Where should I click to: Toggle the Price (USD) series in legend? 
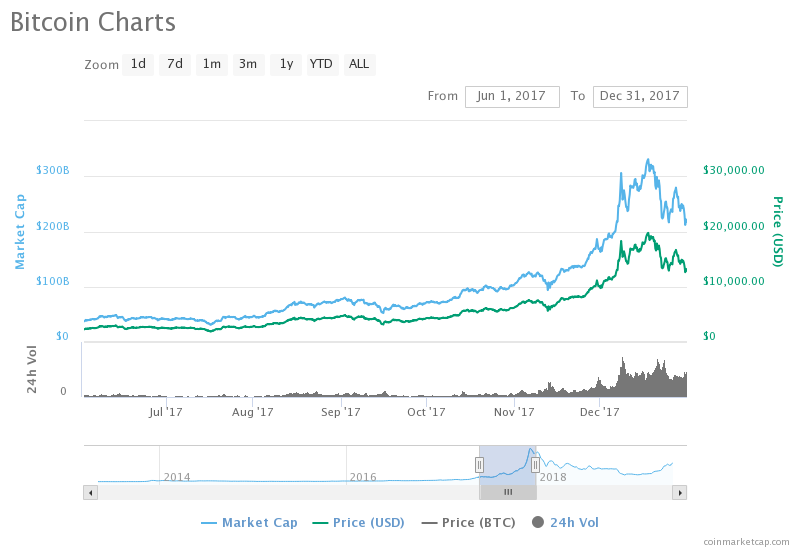(x=359, y=522)
